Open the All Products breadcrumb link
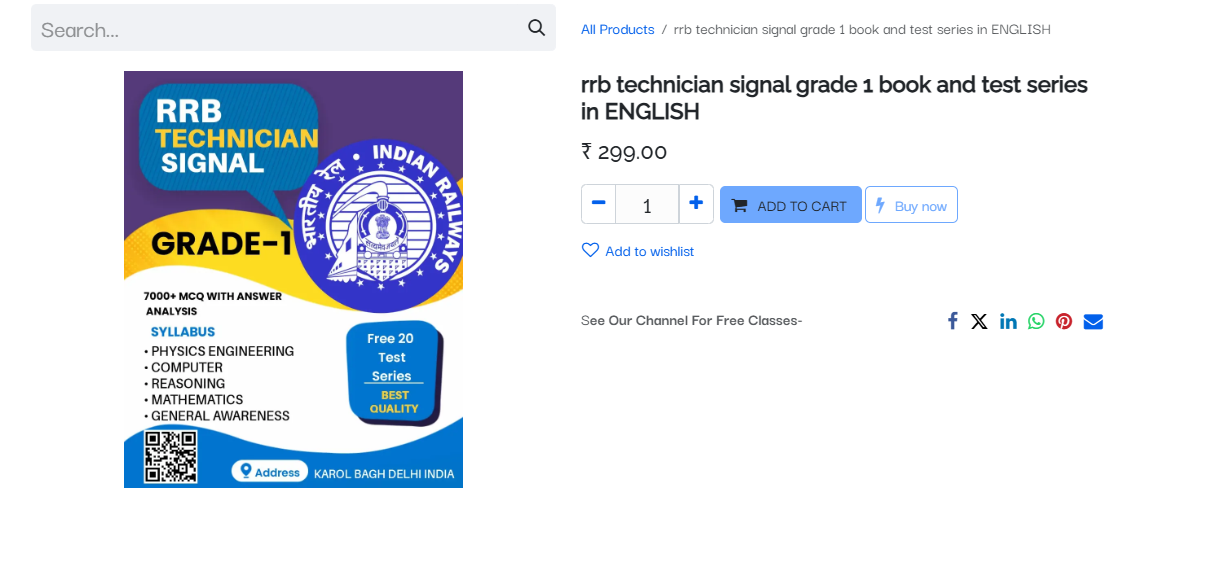Viewport: 1222px width, 562px height. click(x=617, y=29)
